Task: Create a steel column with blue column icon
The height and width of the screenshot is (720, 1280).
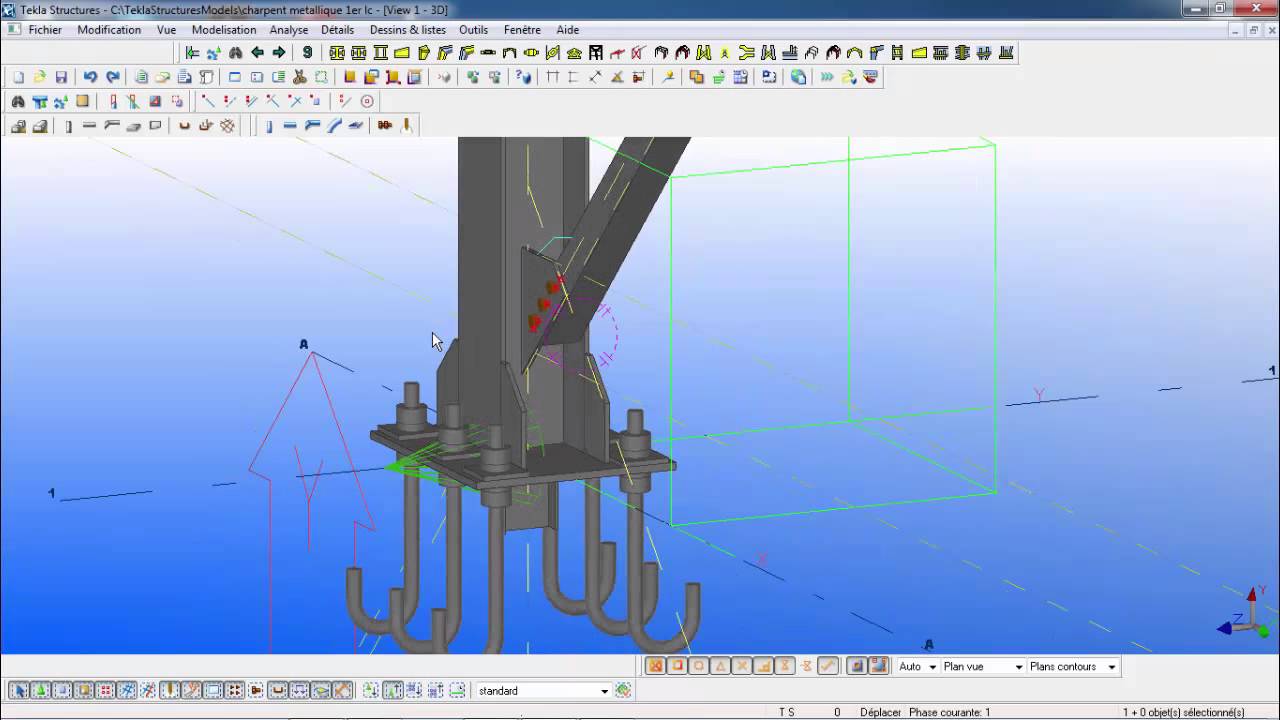Action: tap(269, 126)
